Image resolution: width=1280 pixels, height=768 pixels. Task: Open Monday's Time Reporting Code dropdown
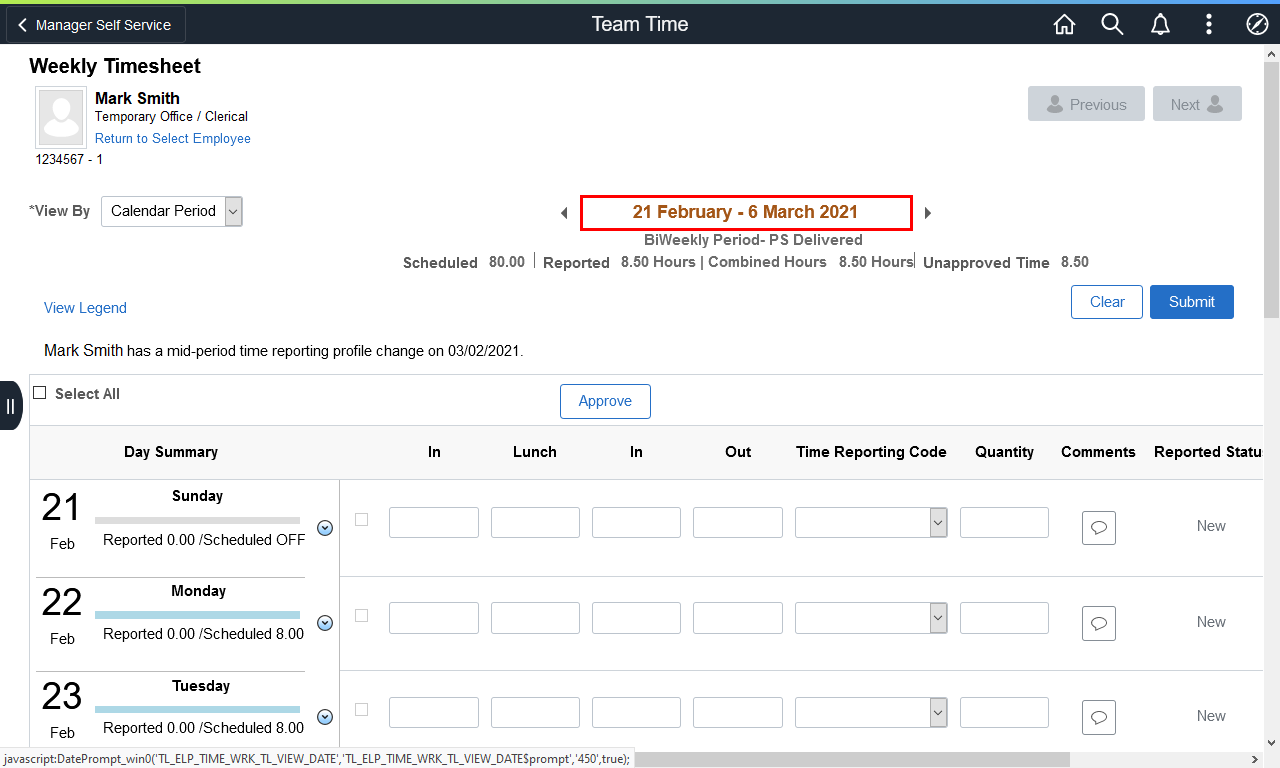click(x=871, y=618)
